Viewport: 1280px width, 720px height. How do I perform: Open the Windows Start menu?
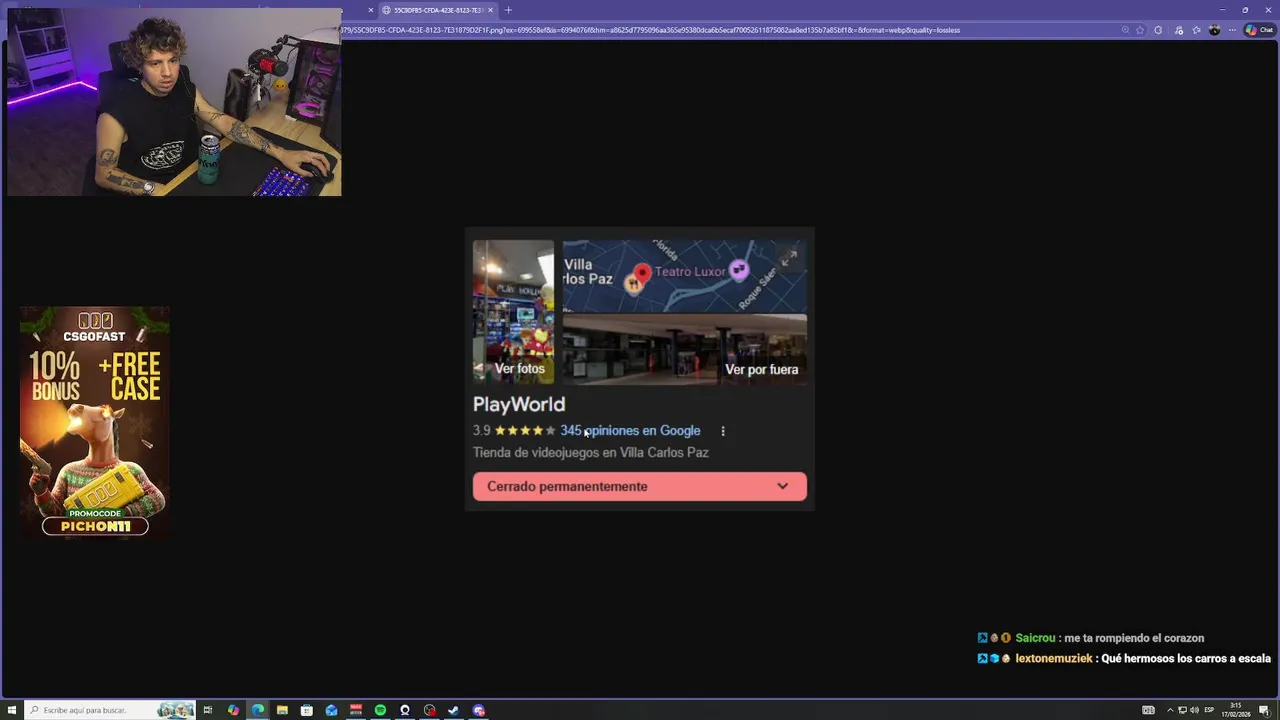pos(11,710)
